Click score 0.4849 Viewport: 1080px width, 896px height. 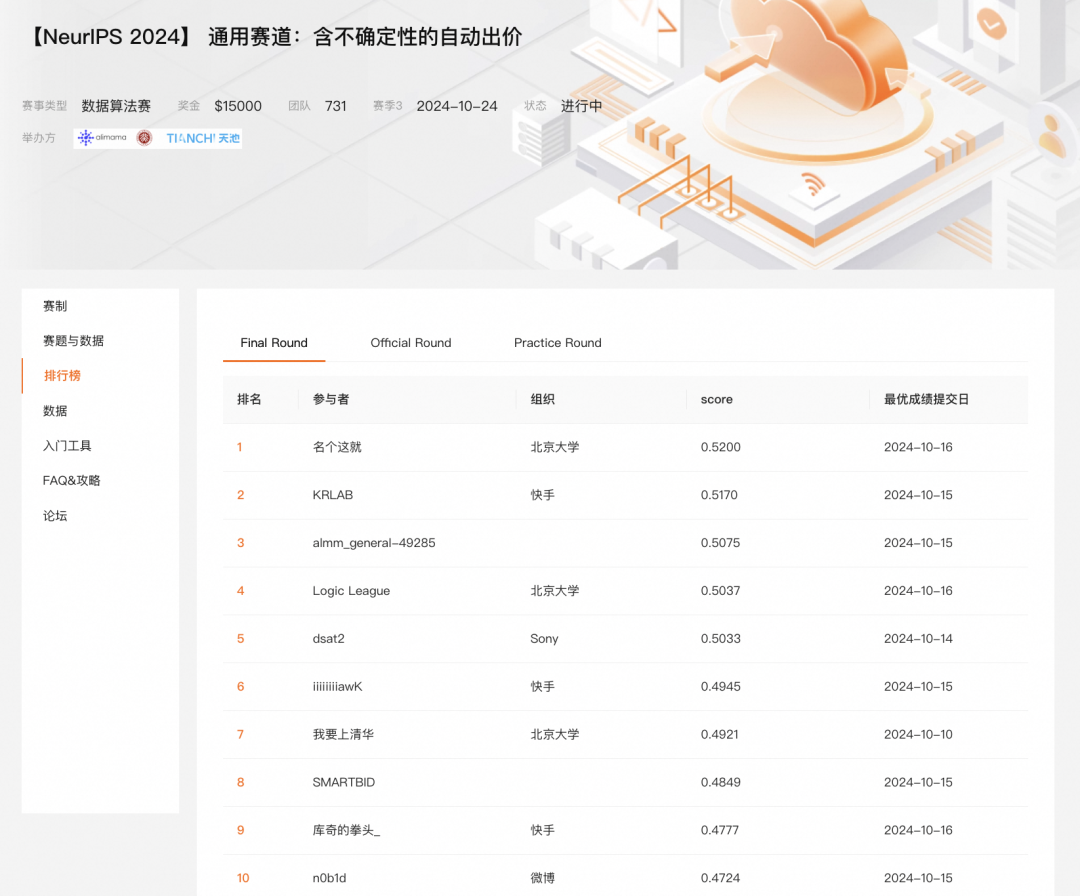(x=720, y=782)
